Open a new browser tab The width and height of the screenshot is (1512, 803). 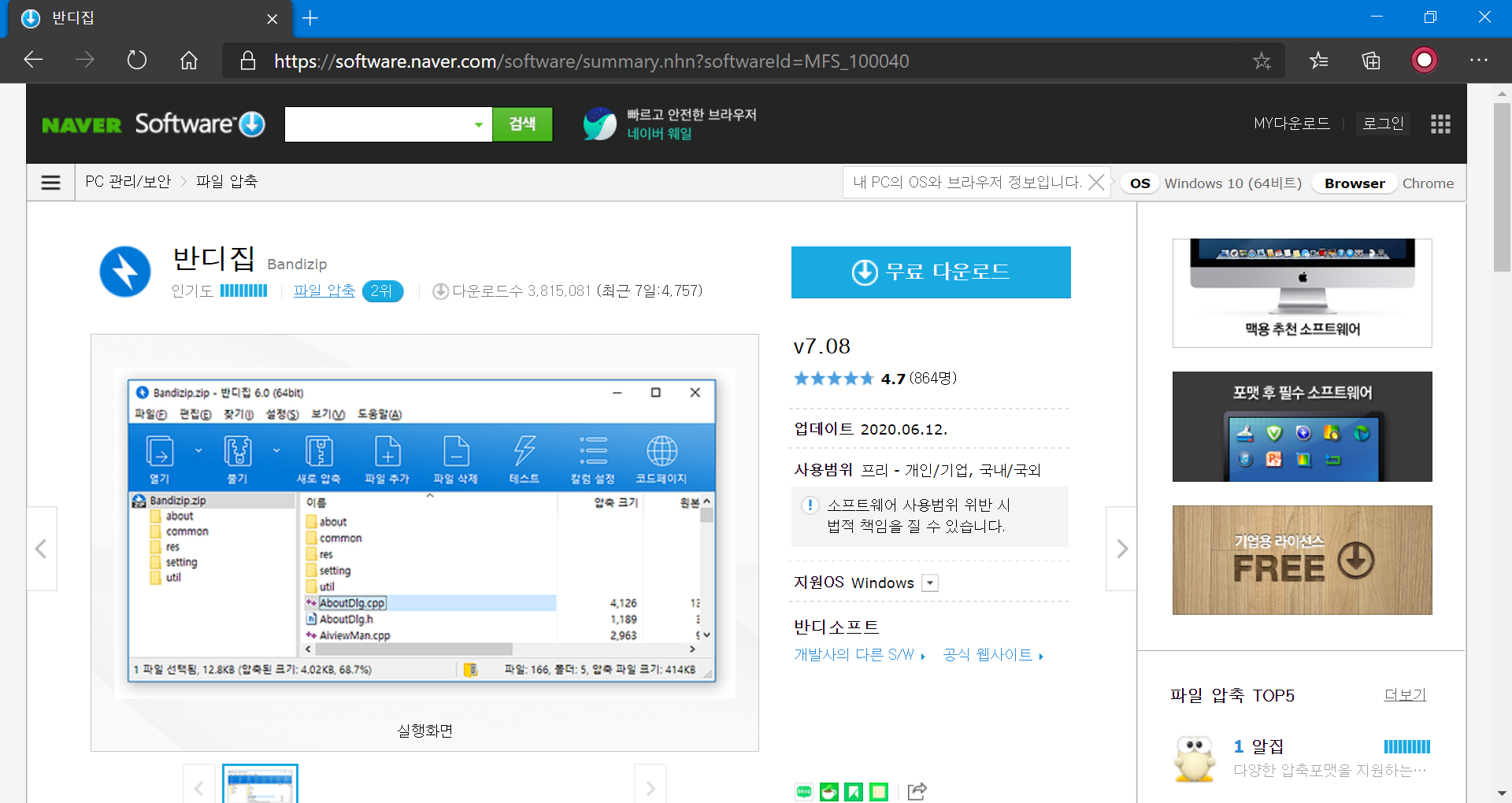click(310, 18)
